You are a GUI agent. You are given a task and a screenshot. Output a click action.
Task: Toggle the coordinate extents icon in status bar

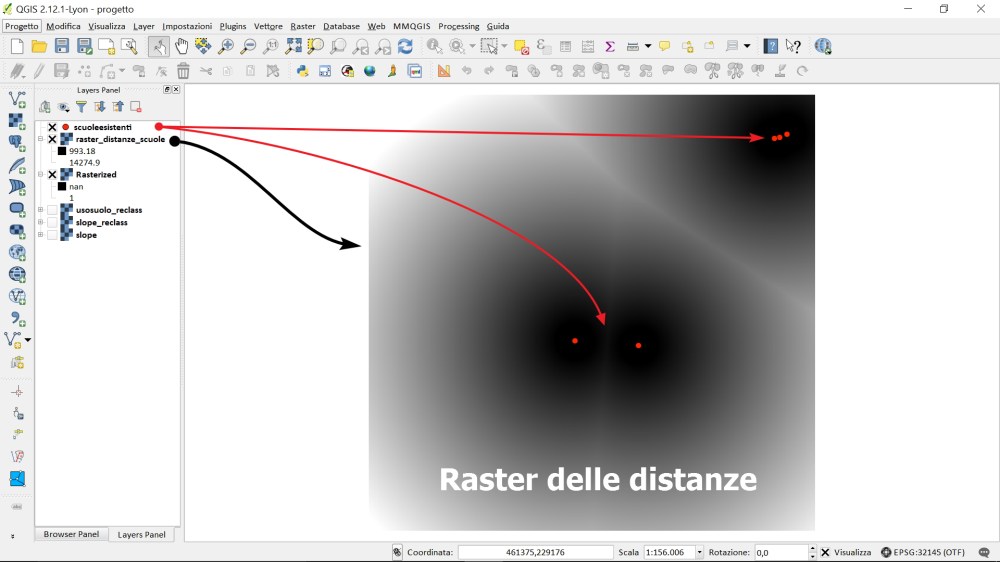397,552
